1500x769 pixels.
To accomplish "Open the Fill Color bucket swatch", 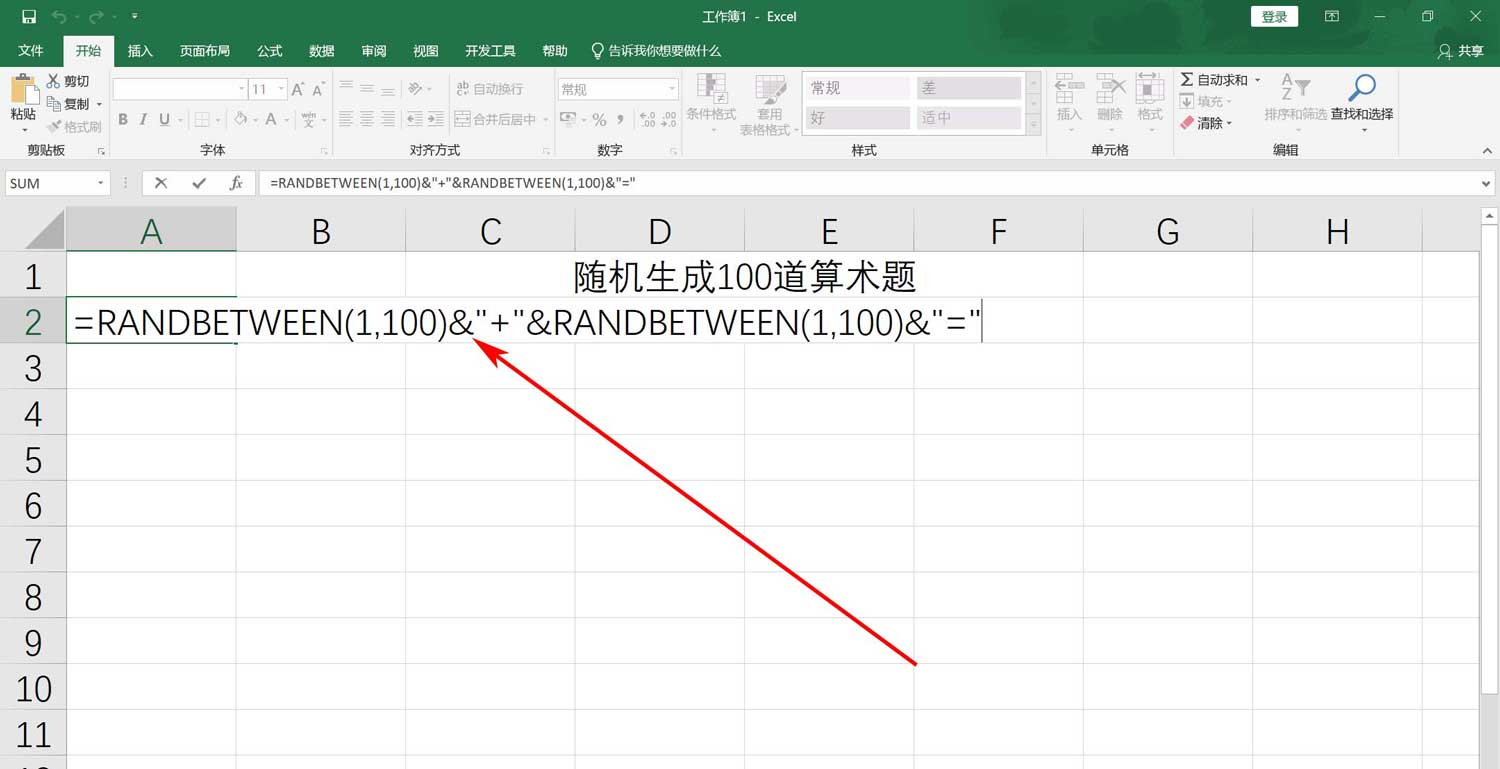I will click(240, 119).
